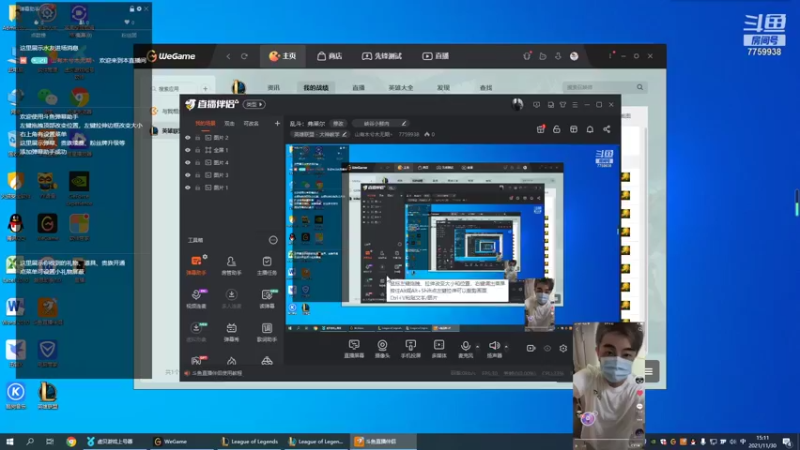Switch to 英雄大全 tab in WeGame
The height and width of the screenshot is (450, 800).
pos(401,88)
